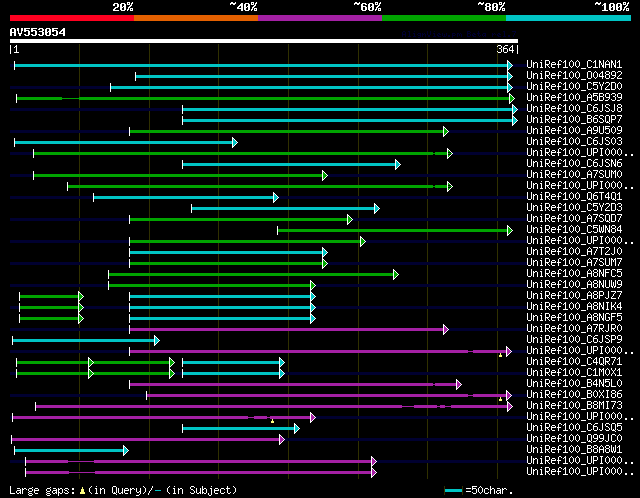Screen dimensions: 640x498
Task: Open subject UniRef100_Q6T4Q1
Action: 574,197
